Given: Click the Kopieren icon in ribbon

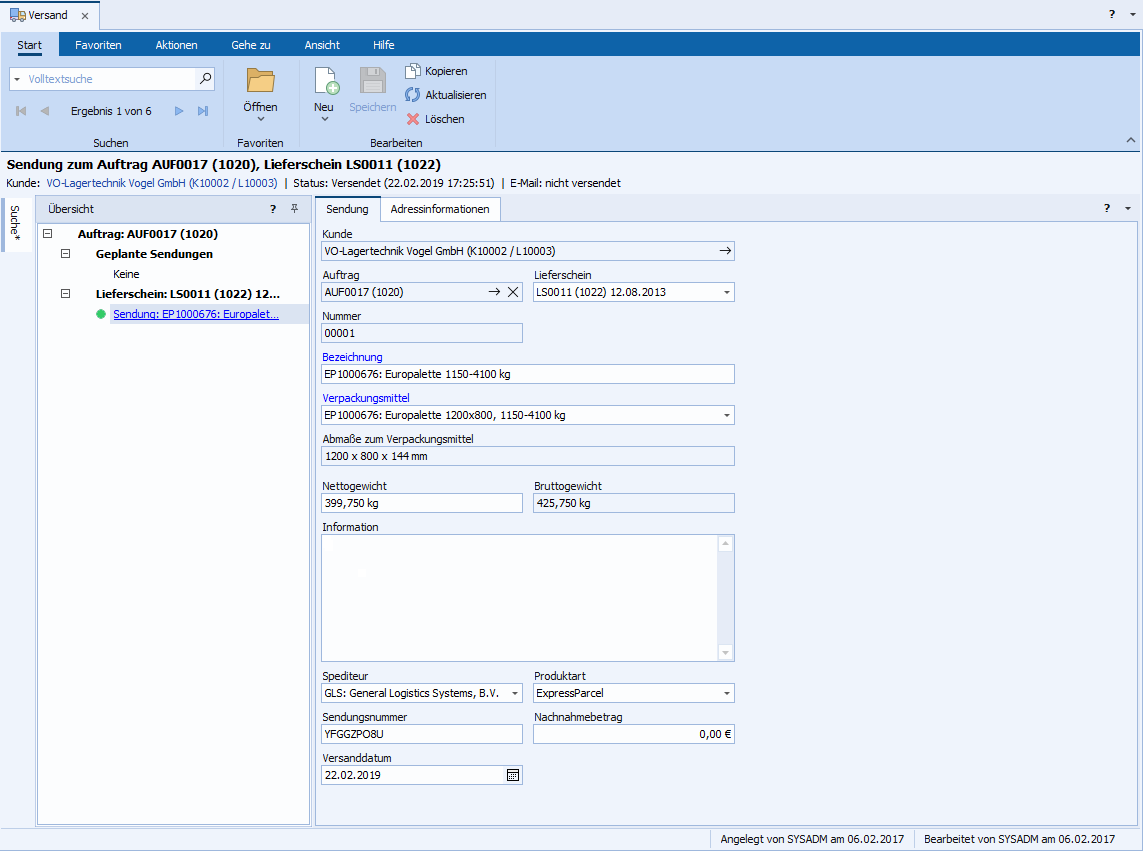Looking at the screenshot, I should tap(413, 71).
